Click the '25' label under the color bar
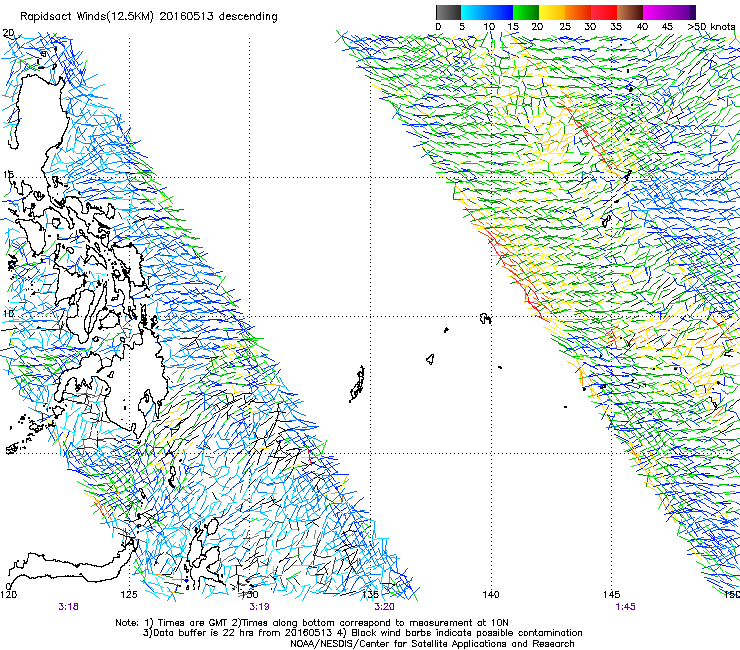Viewport: 740px width, 650px height. pyautogui.click(x=565, y=26)
